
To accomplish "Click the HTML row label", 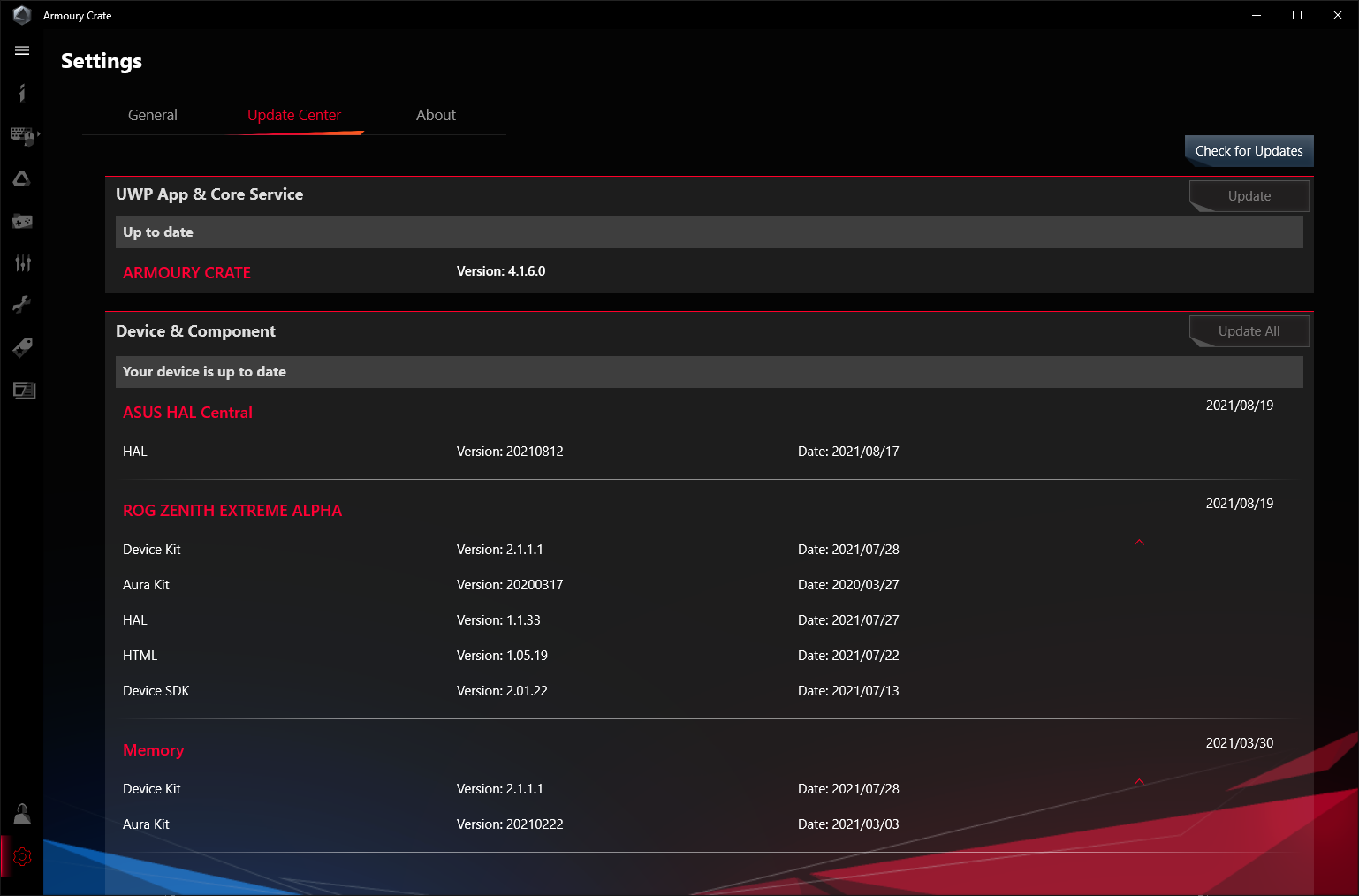I will [140, 656].
